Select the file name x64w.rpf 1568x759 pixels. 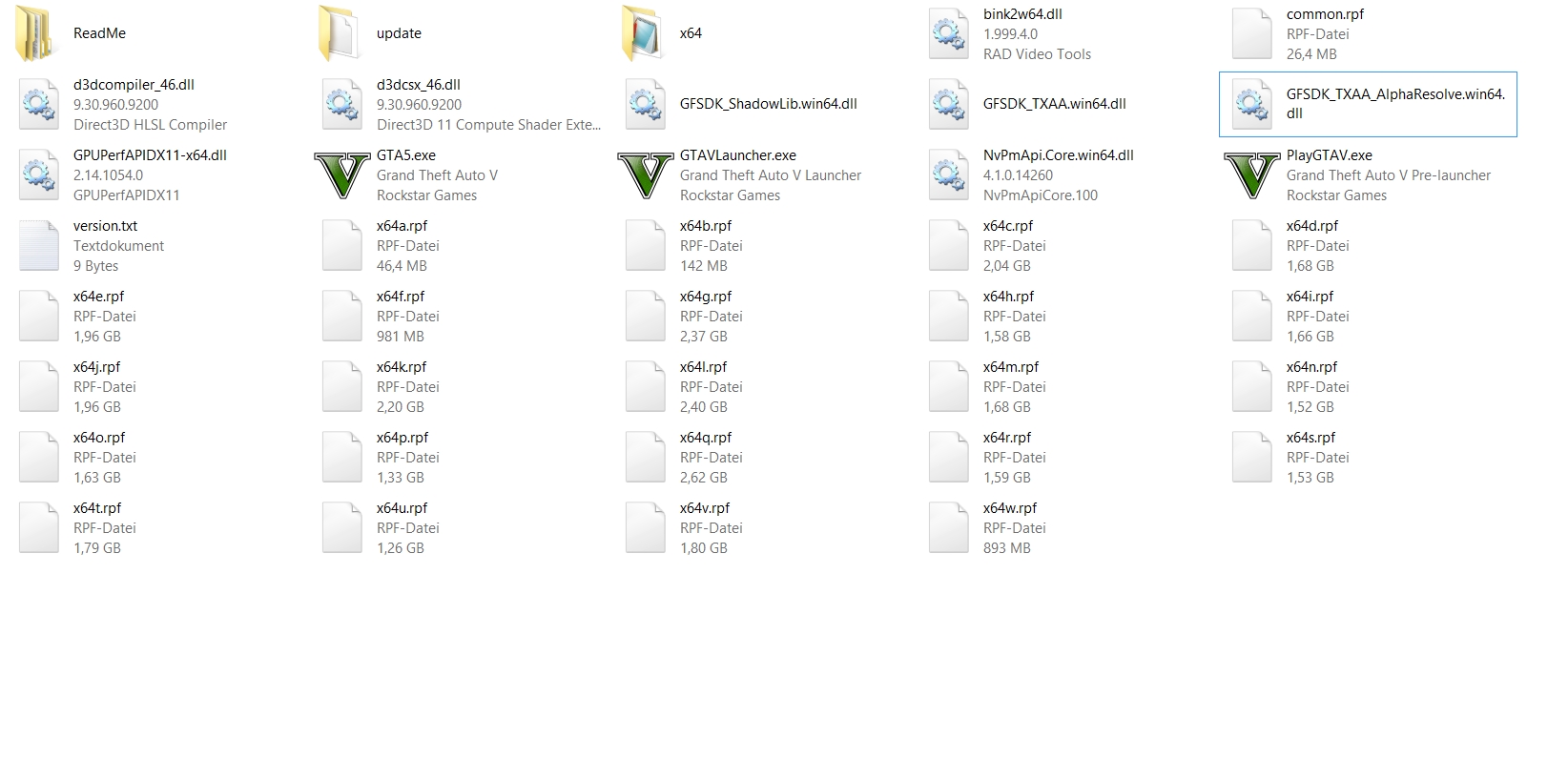[1010, 508]
